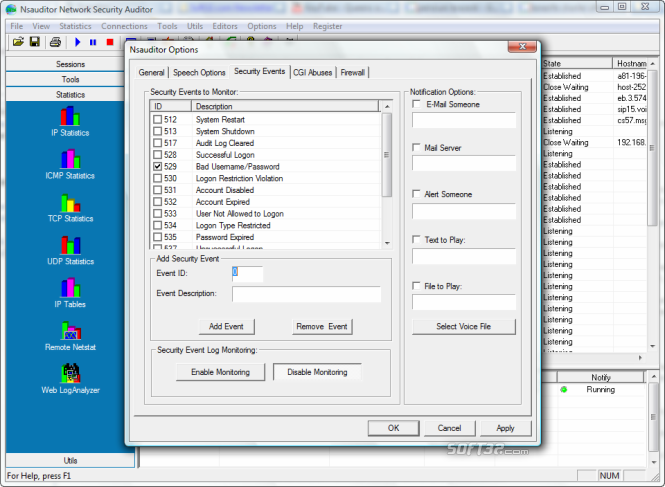Viewport: 665px width, 487px height.
Task: Select the Account Expired event row
Action: click(x=265, y=202)
